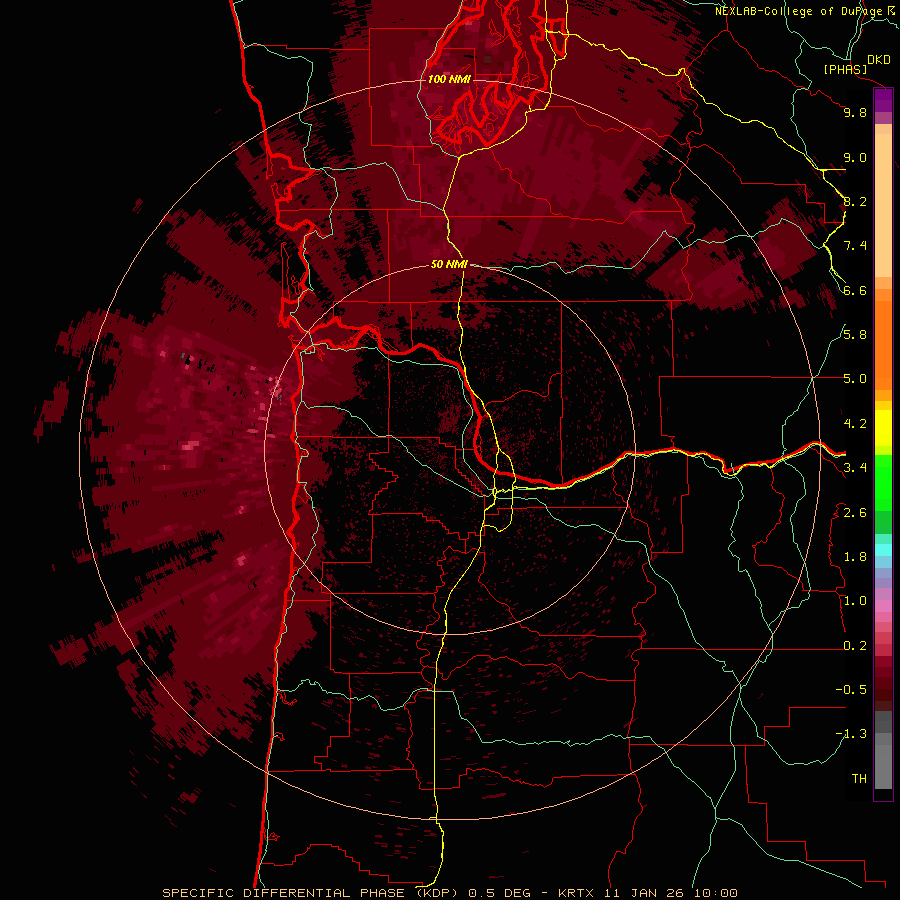Select the "[PHAS]" units label
Viewport: 900px width, 900px height.
pyautogui.click(x=845, y=70)
